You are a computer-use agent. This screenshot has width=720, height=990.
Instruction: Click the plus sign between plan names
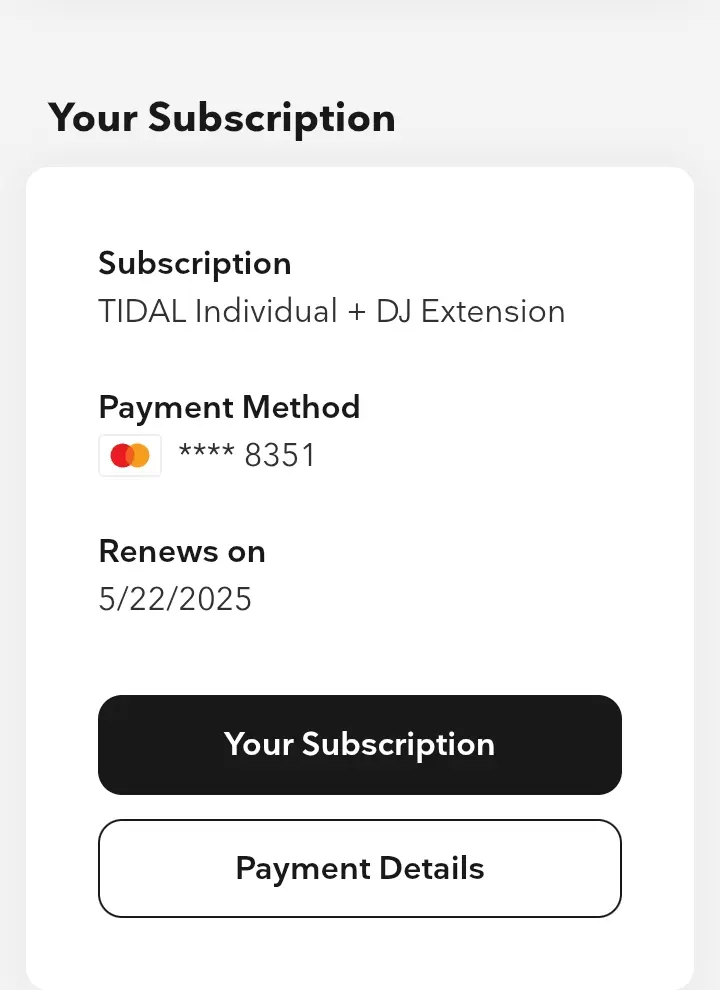357,313
